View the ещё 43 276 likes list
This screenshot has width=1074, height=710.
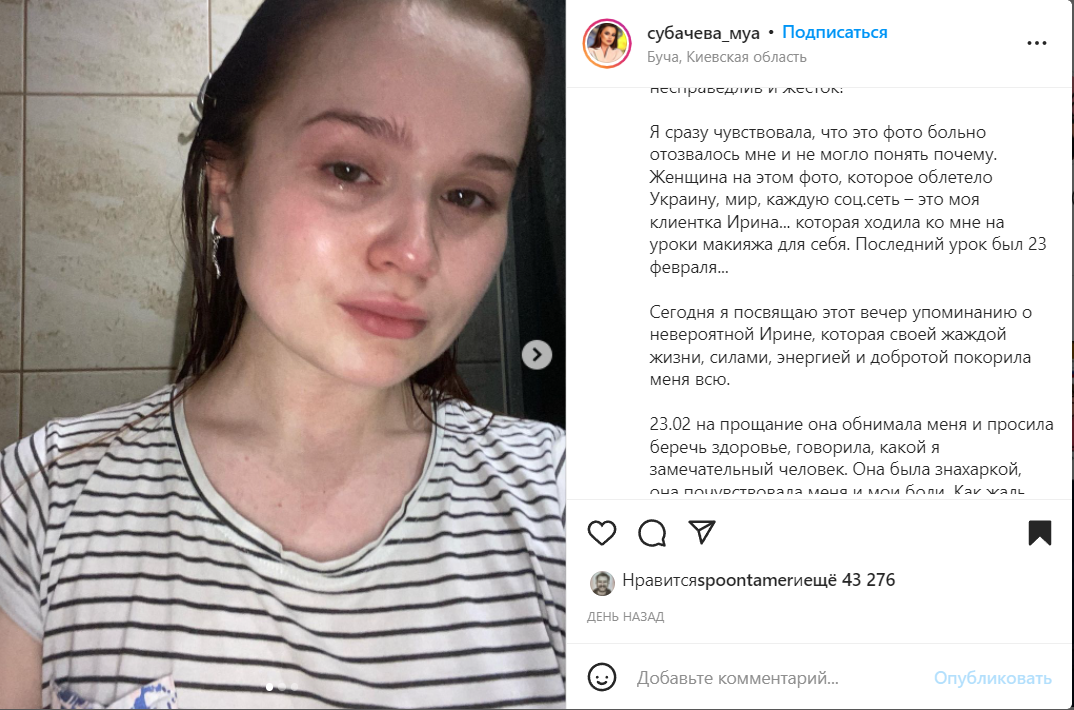point(849,580)
